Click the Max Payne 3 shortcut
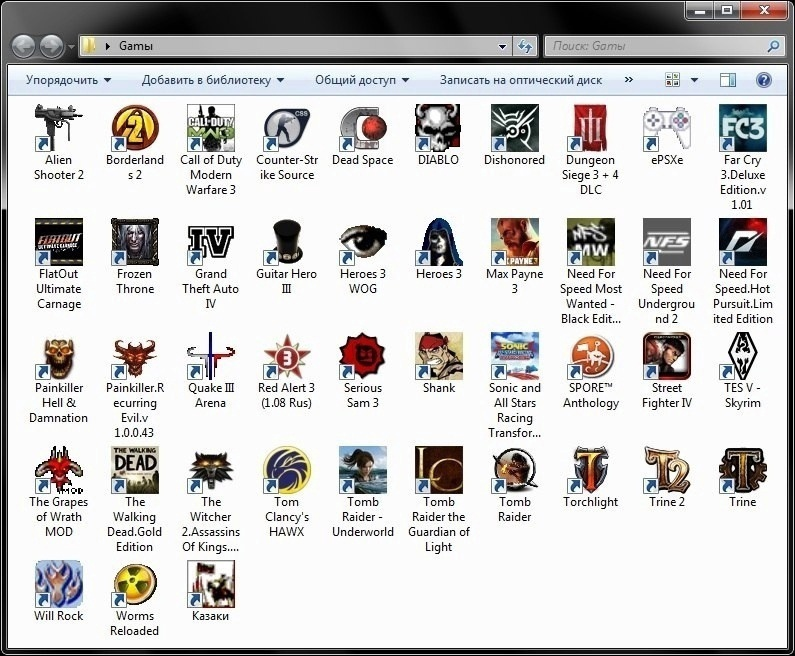Image resolution: width=795 pixels, height=656 pixels. (515, 242)
